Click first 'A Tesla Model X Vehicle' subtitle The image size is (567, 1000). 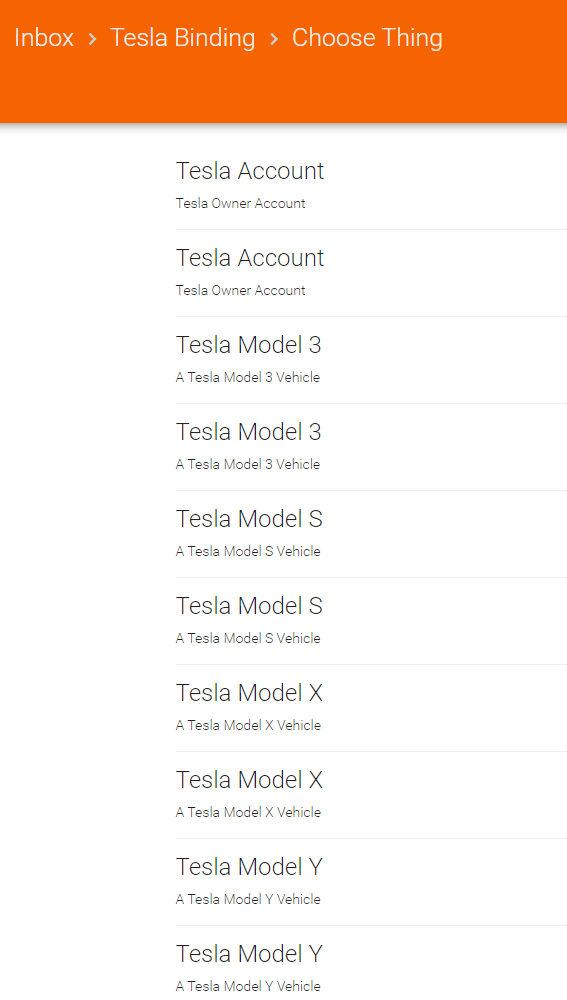248,725
